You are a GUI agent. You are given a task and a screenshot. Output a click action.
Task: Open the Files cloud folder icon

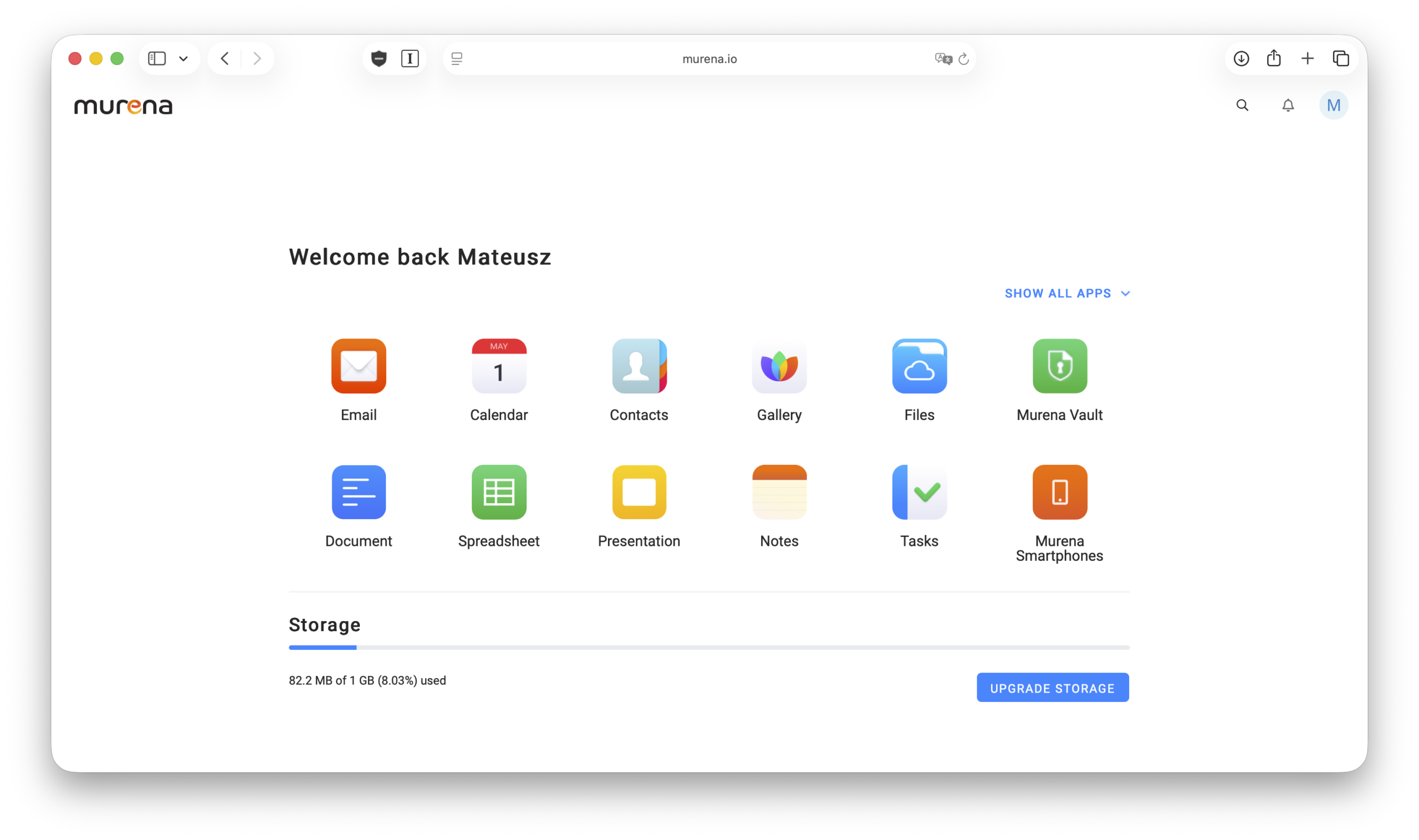pyautogui.click(x=919, y=366)
